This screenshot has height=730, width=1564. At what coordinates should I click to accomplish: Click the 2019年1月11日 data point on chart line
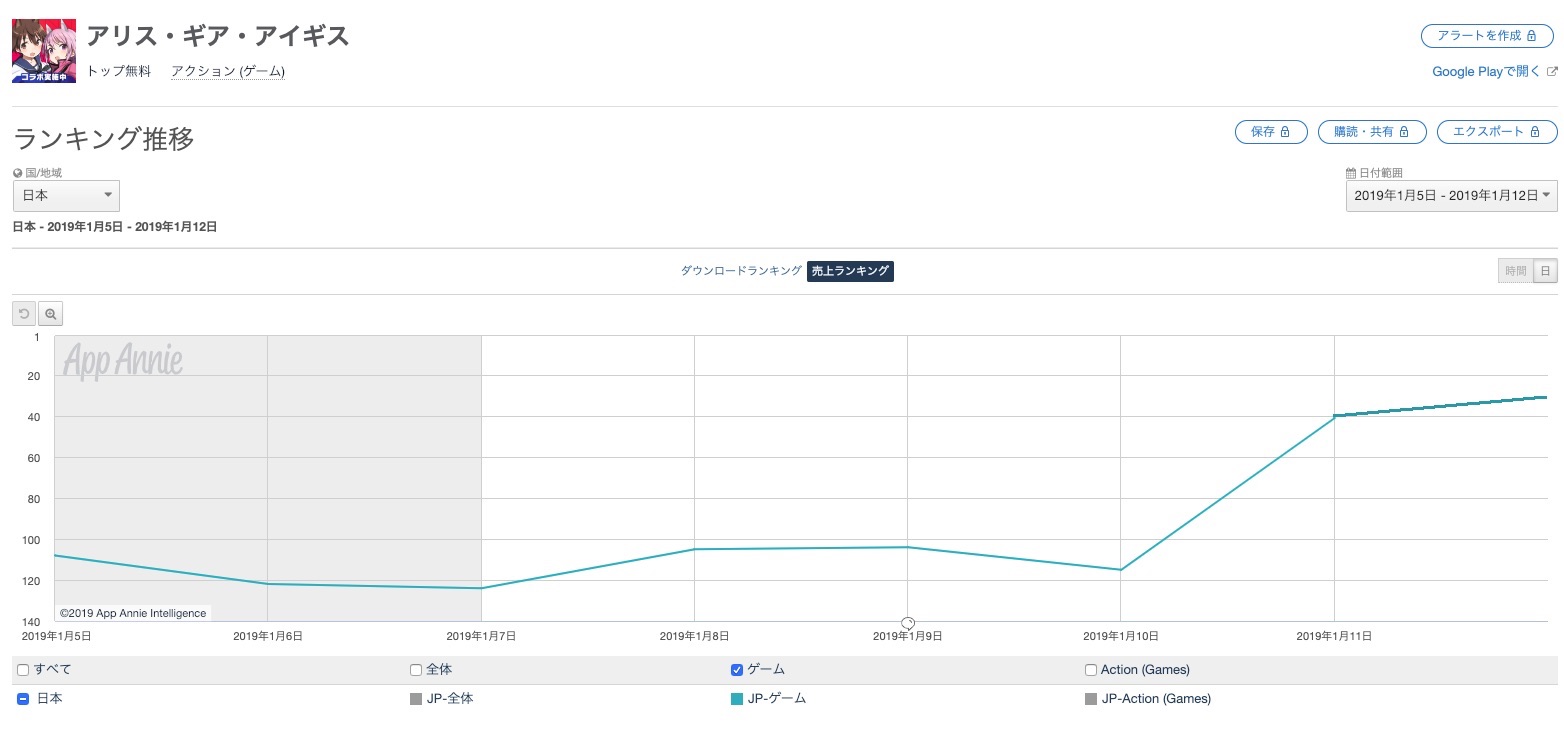[x=1334, y=416]
